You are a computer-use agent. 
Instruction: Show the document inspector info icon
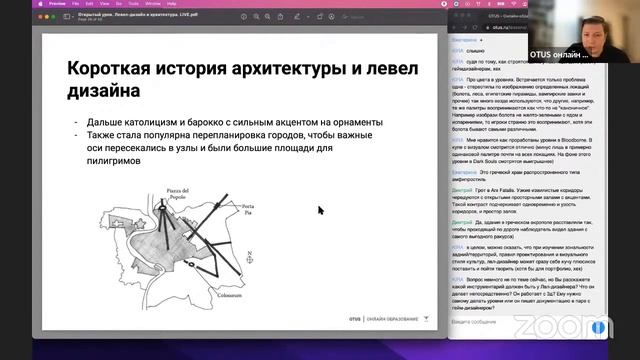[x=244, y=17]
